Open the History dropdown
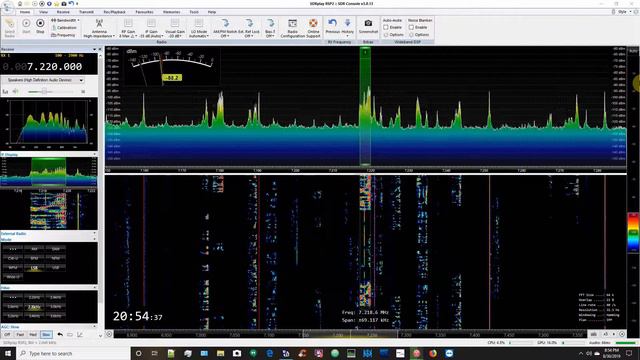 (x=347, y=27)
